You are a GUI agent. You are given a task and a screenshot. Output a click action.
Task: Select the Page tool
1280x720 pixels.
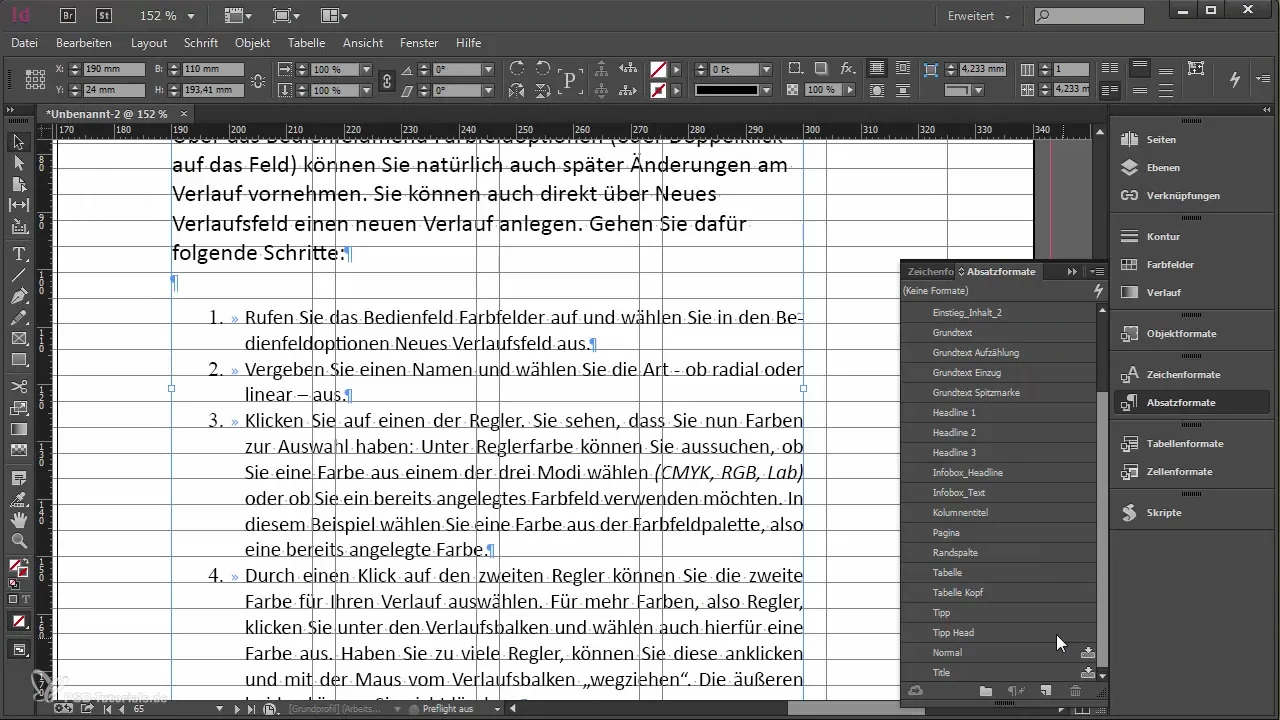[18, 184]
